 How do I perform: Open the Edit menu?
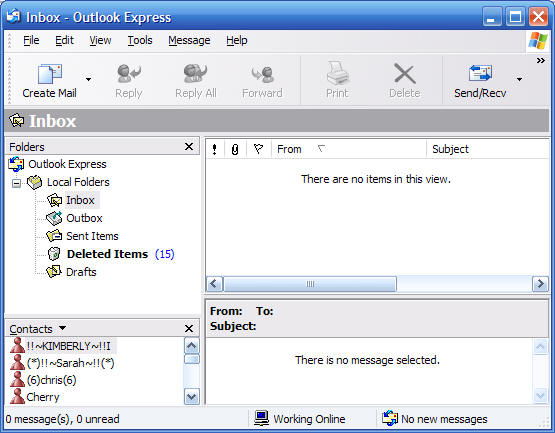pyautogui.click(x=64, y=40)
